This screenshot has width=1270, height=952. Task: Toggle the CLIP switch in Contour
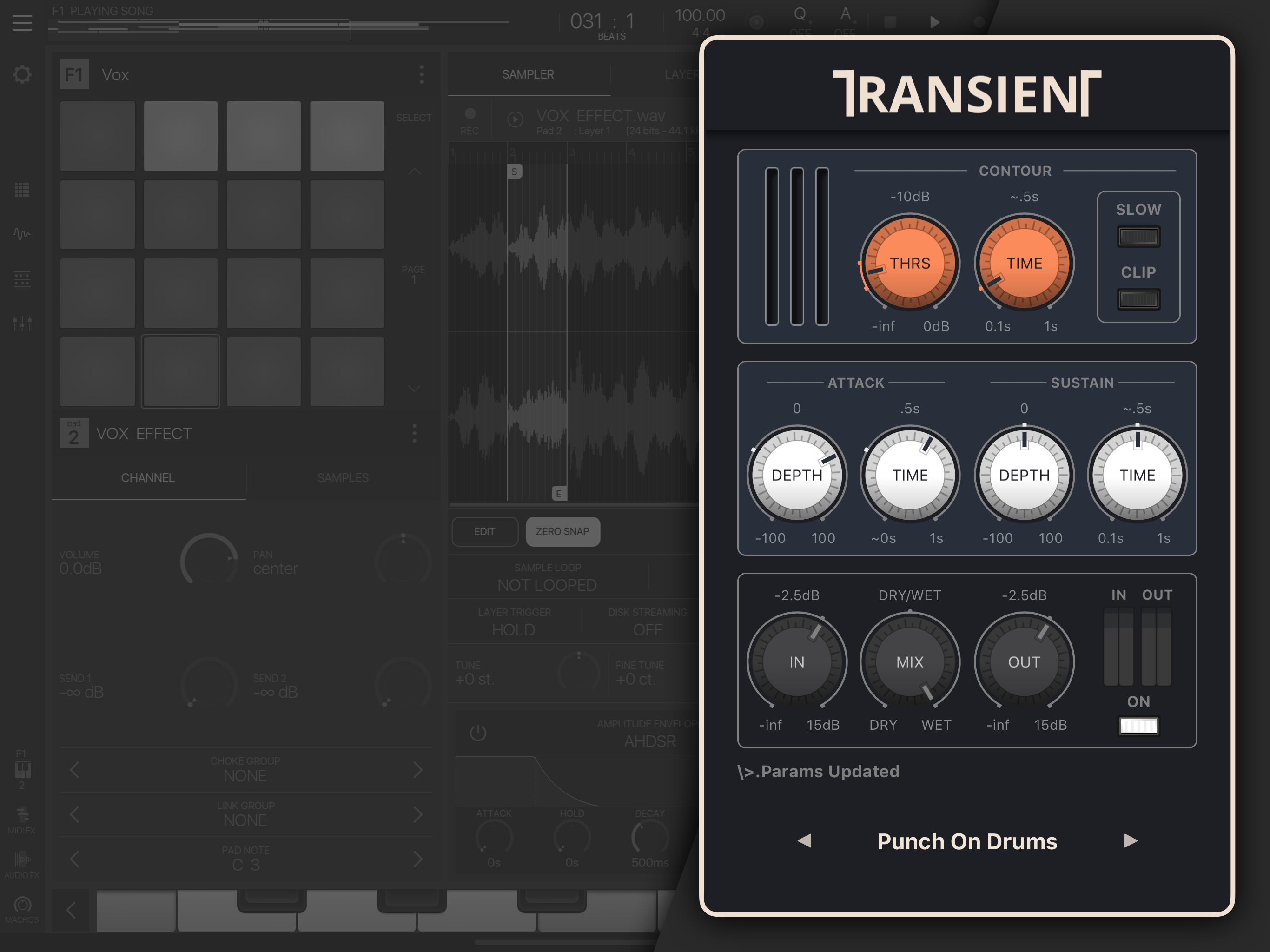1138,299
